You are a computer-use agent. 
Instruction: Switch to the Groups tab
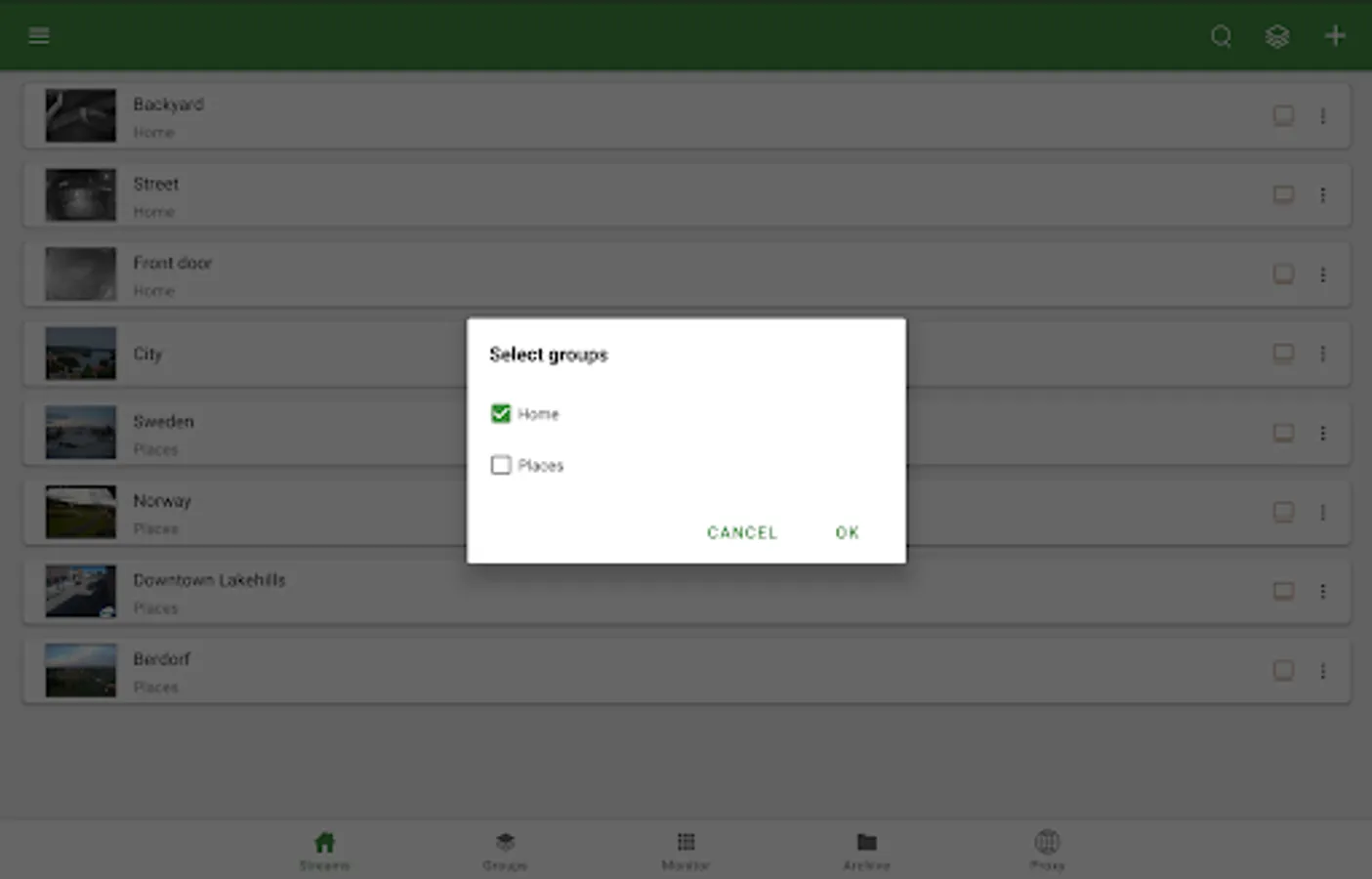505,851
